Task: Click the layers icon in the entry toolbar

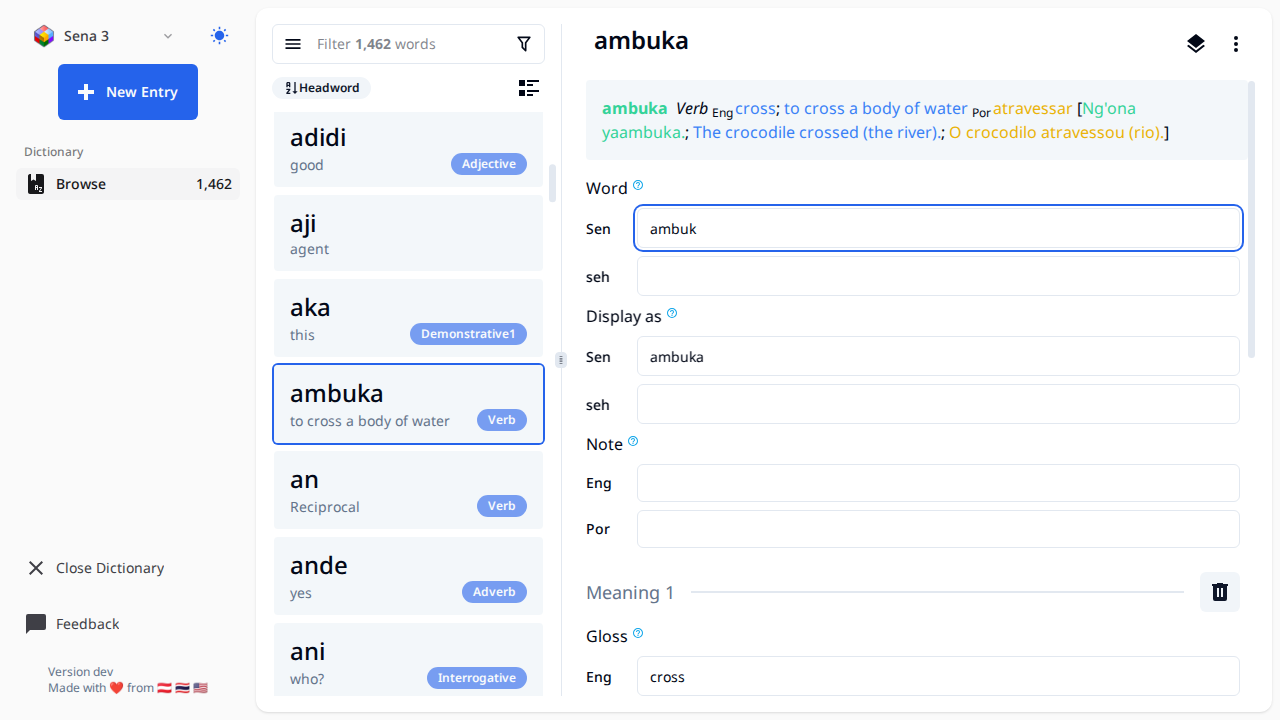Action: tap(1196, 44)
